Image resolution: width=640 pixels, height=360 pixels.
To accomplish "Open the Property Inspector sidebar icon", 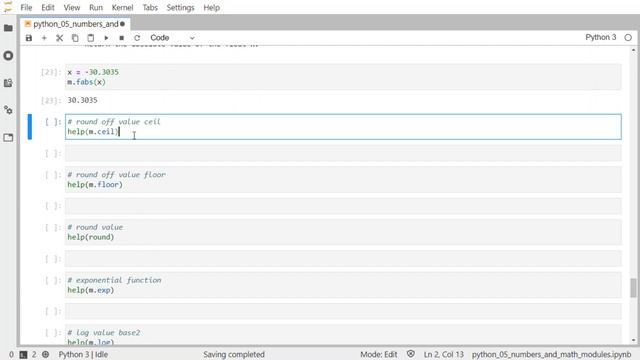I will (x=8, y=110).
